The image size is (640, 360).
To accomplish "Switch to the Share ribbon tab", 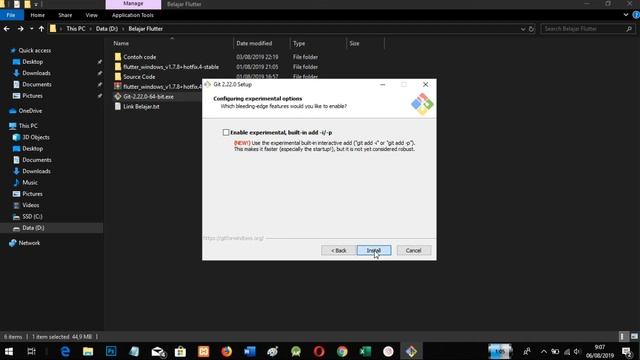I will [x=65, y=15].
